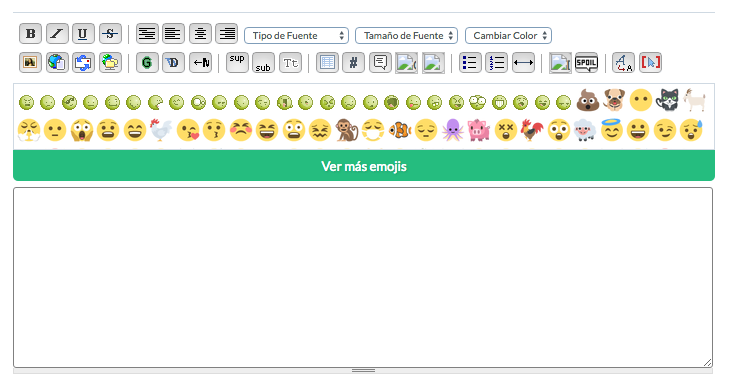Image resolution: width=736 pixels, height=387 pixels.
Task: Insert a bulleted list
Action: click(x=470, y=62)
